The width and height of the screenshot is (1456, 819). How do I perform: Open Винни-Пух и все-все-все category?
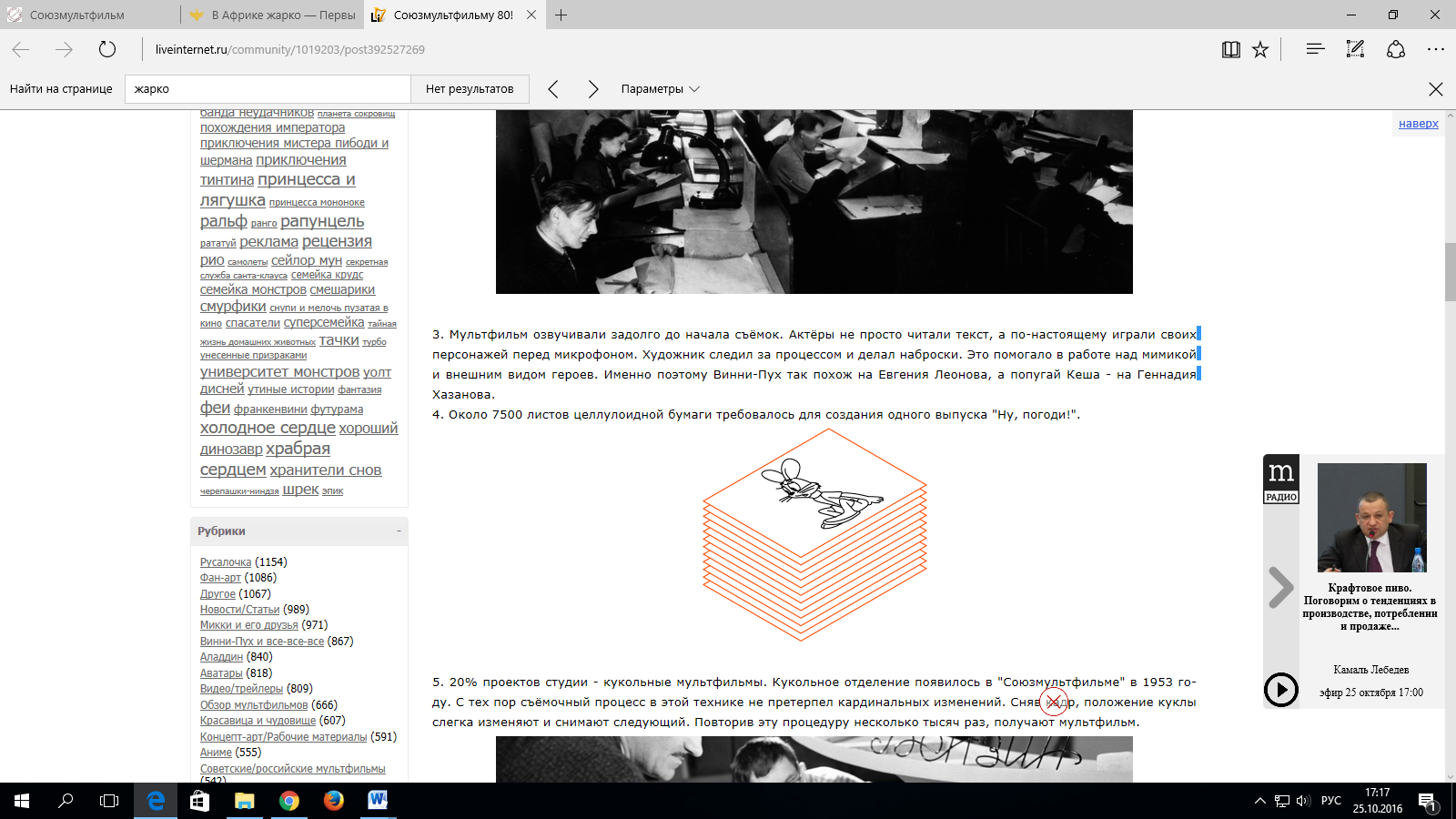(x=262, y=642)
